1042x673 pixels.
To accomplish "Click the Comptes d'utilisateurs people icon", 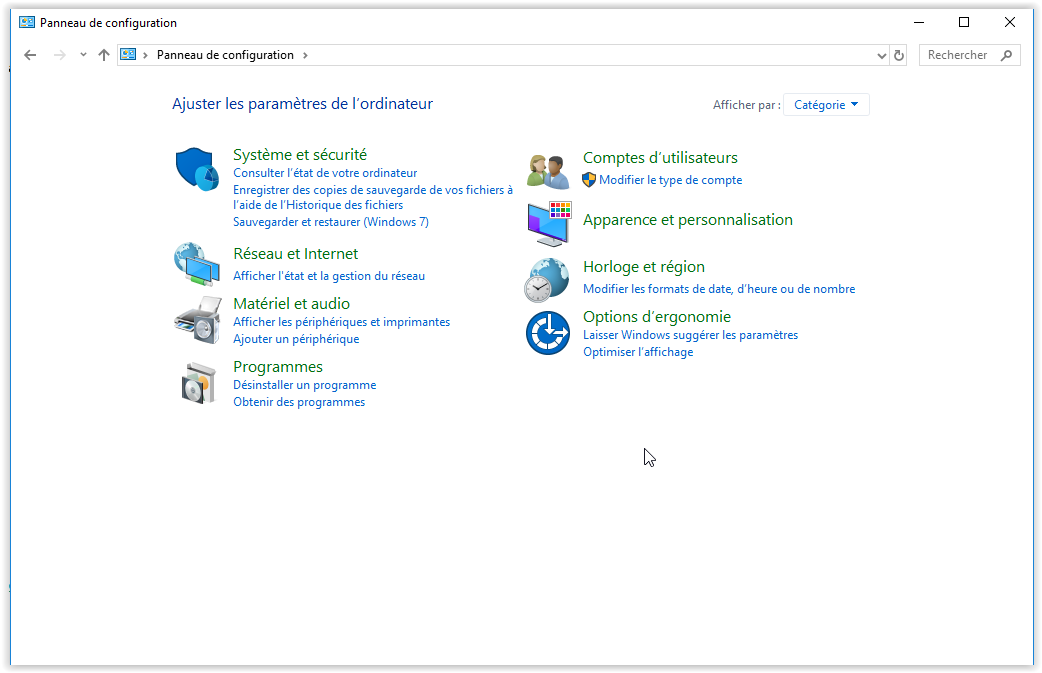I will 548,171.
